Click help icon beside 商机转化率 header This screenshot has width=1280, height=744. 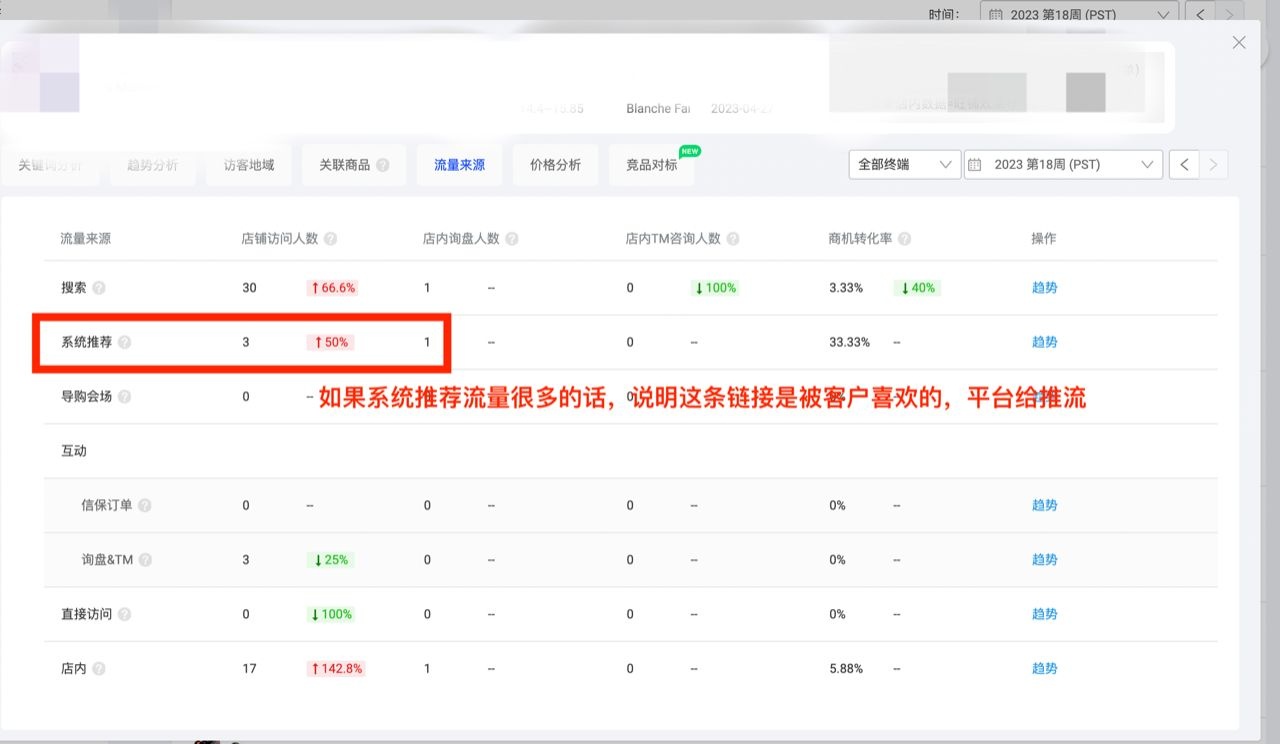pyautogui.click(x=905, y=239)
